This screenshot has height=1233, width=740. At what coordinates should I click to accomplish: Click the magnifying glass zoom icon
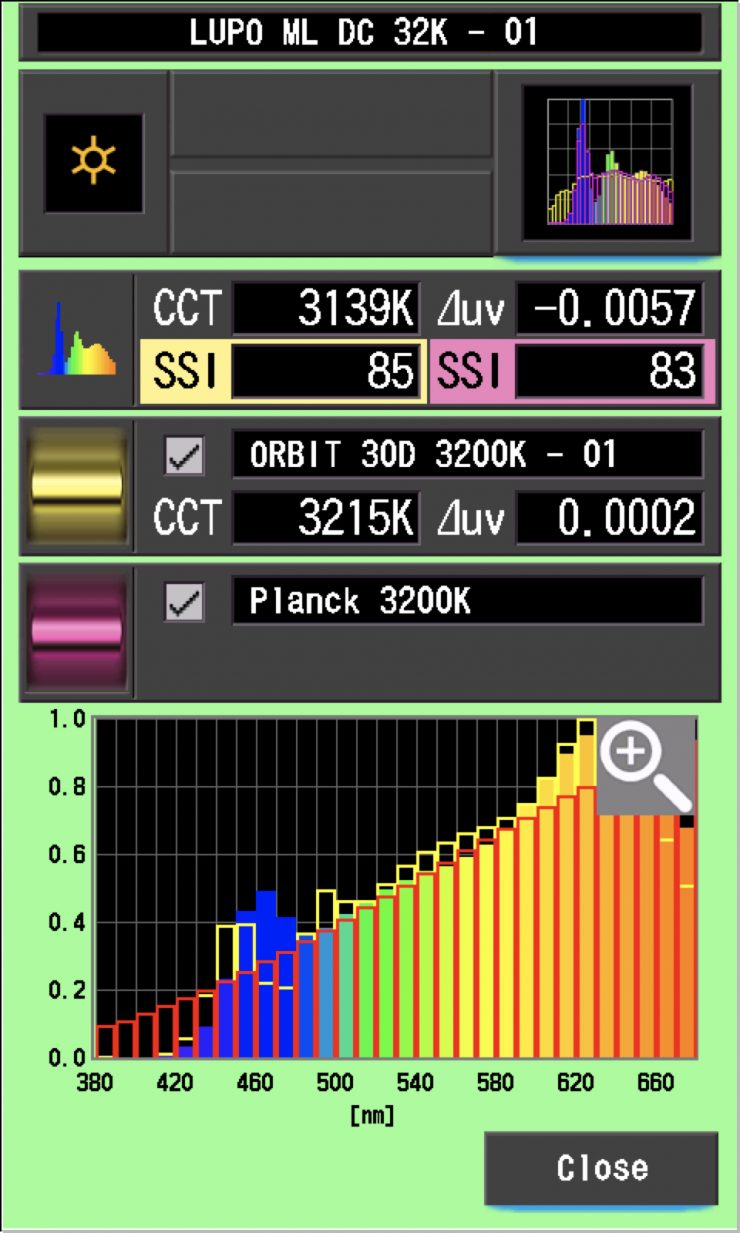pos(647,764)
